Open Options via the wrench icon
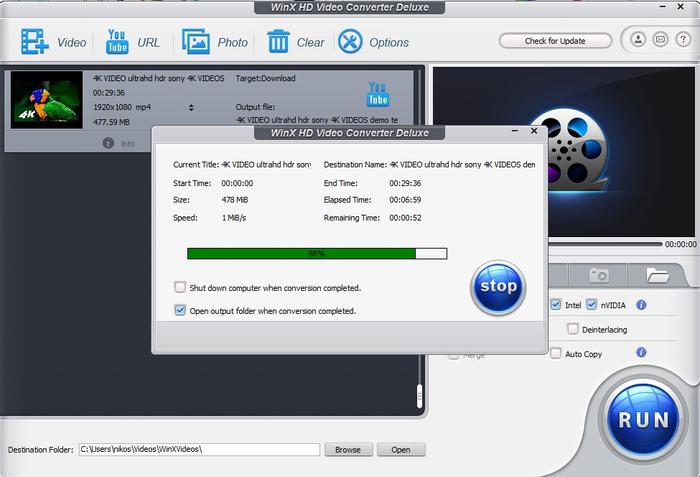 pos(350,42)
